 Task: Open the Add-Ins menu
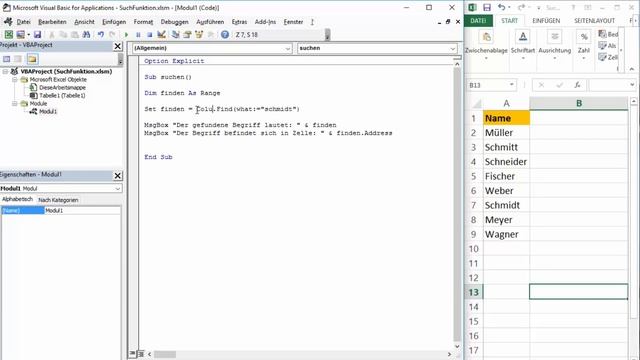[x=265, y=22]
